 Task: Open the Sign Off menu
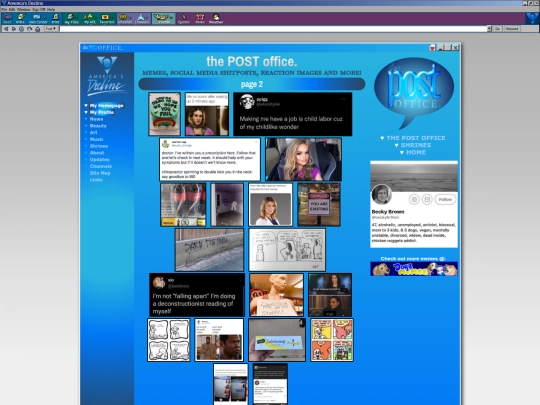(x=39, y=9)
